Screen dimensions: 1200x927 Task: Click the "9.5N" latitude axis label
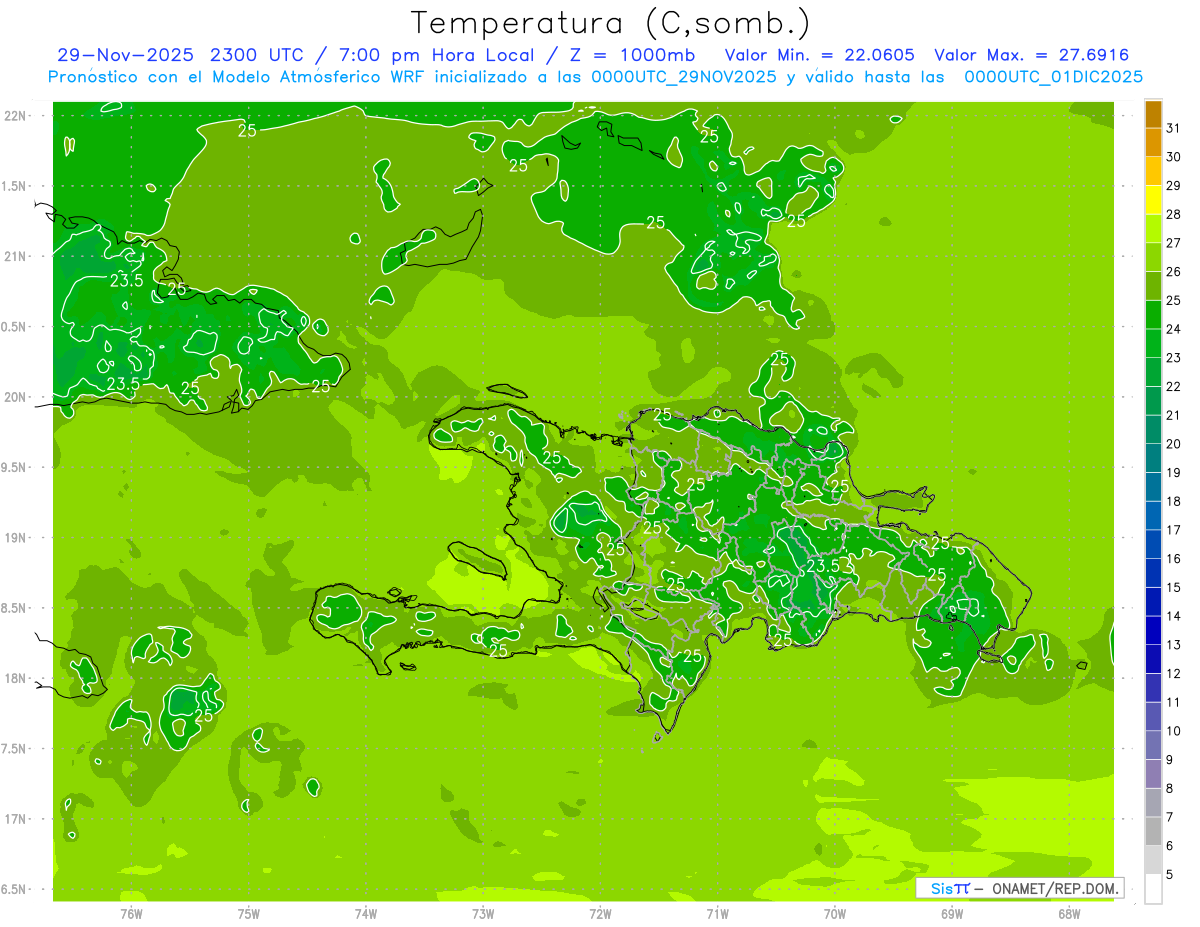[x=16, y=467]
